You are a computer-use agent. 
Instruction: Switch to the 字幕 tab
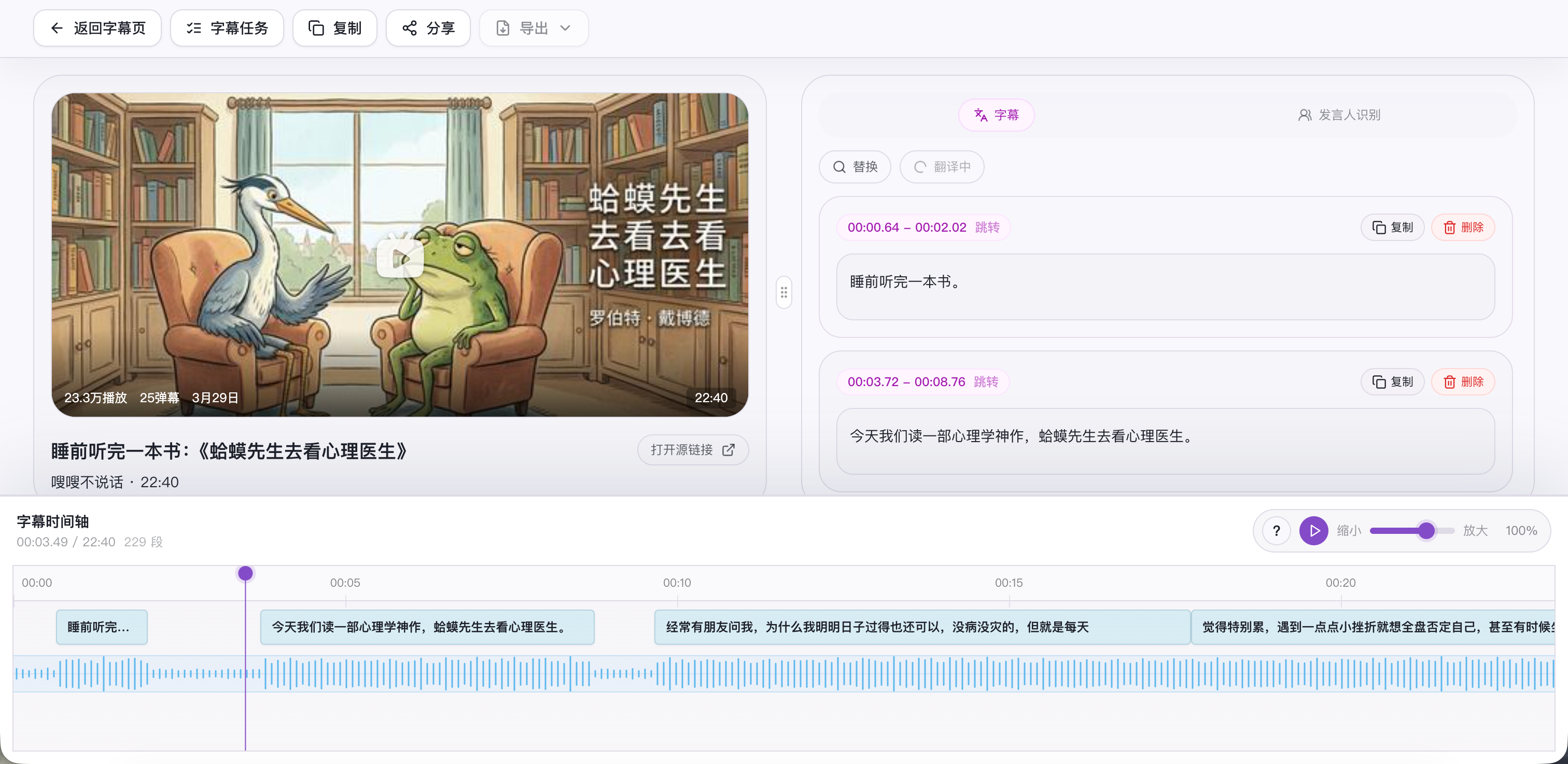pyautogui.click(x=997, y=115)
